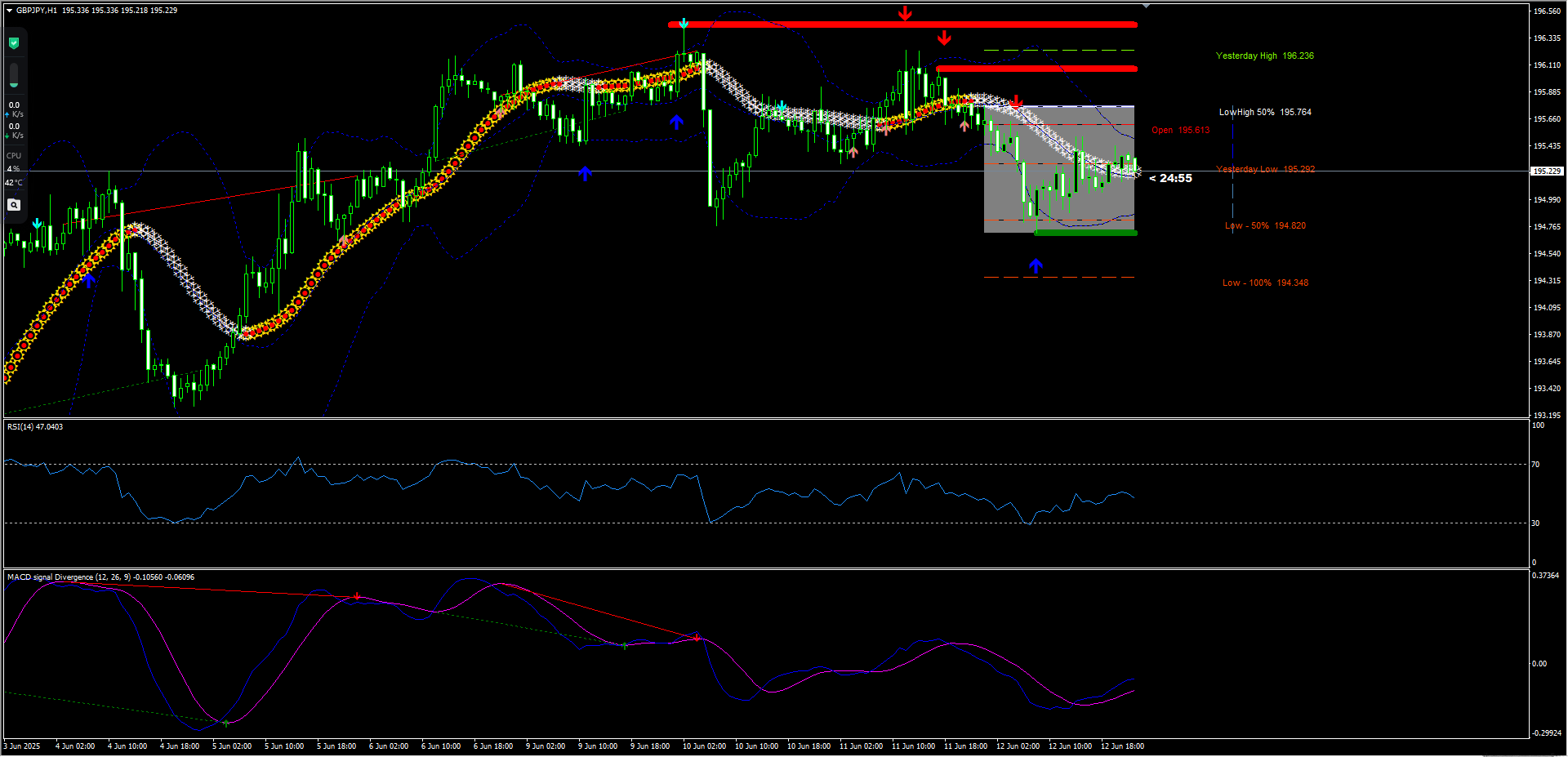Screen dimensions: 1568x757
Task: Select the green support bar on the chart
Action: 1085,233
